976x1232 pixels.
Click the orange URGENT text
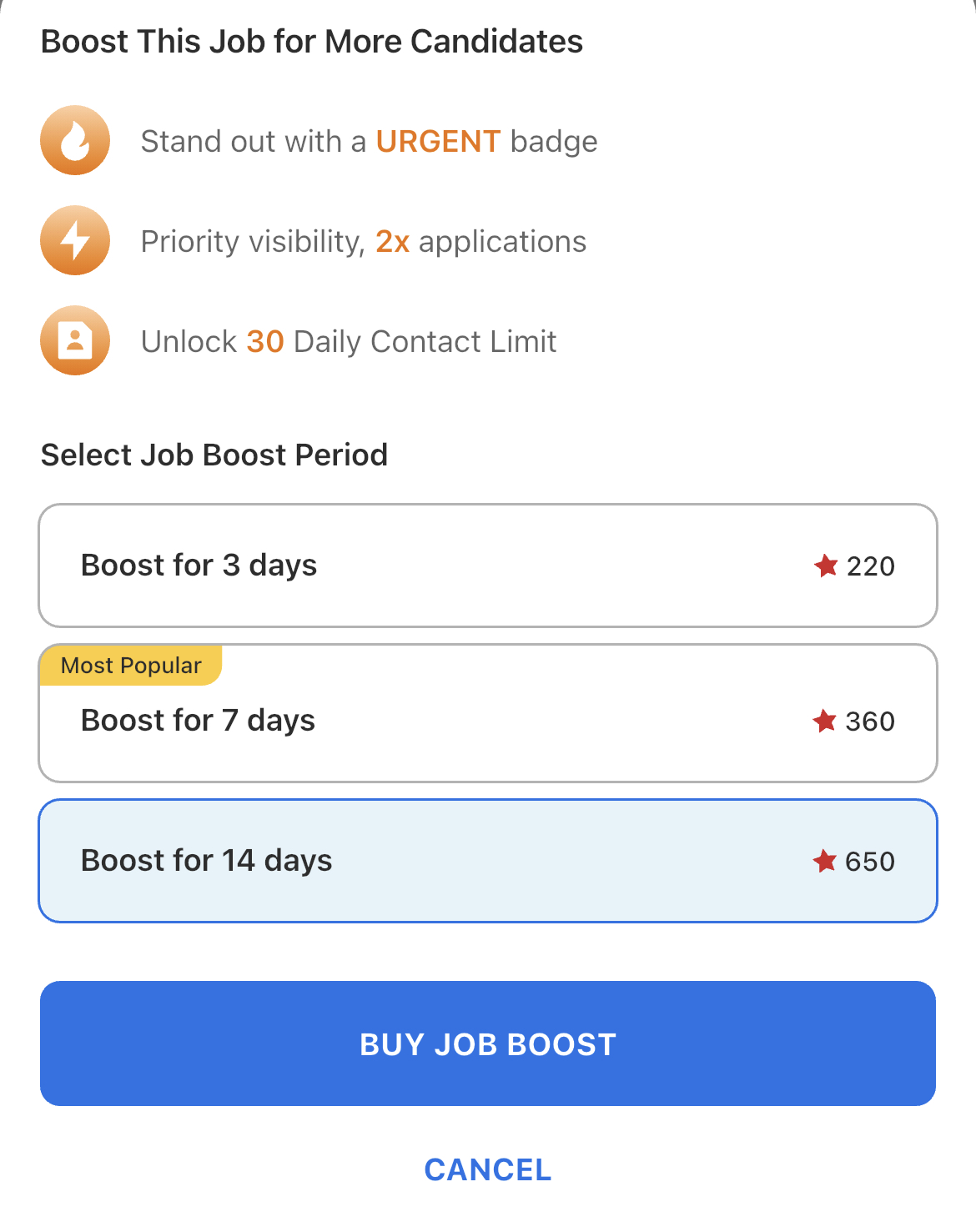(438, 142)
